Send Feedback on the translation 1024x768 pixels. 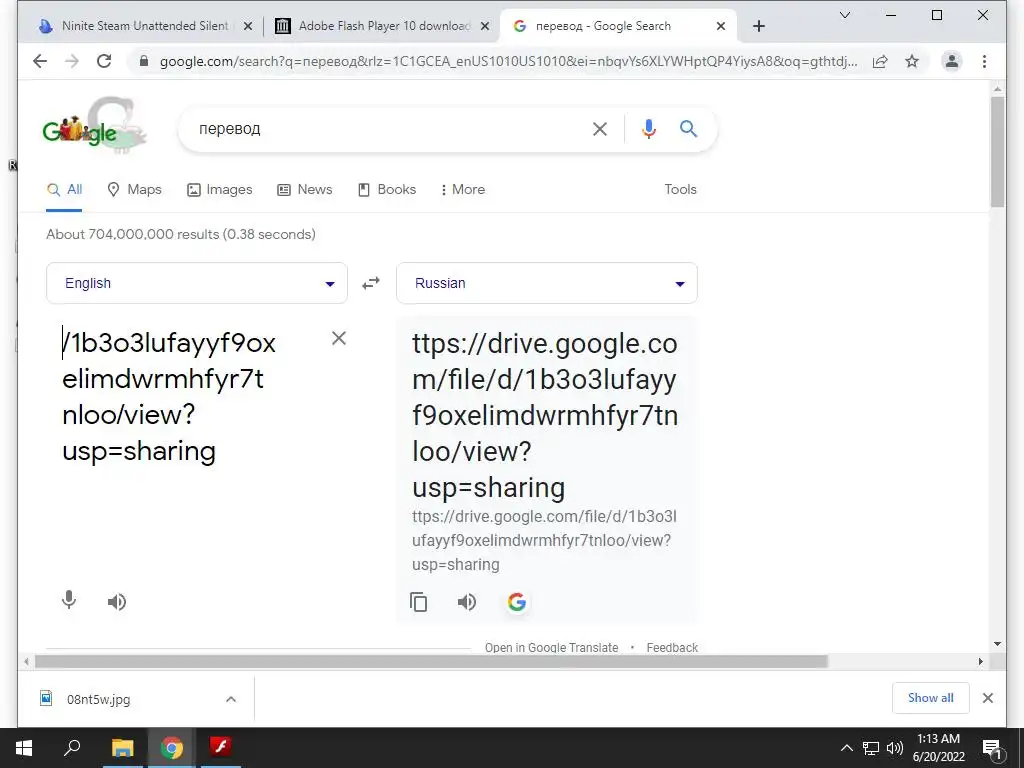[x=672, y=647]
